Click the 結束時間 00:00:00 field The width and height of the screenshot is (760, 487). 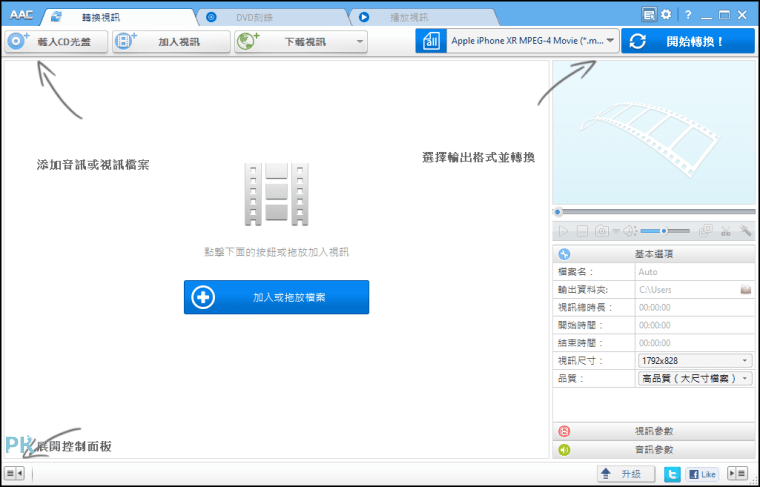695,343
